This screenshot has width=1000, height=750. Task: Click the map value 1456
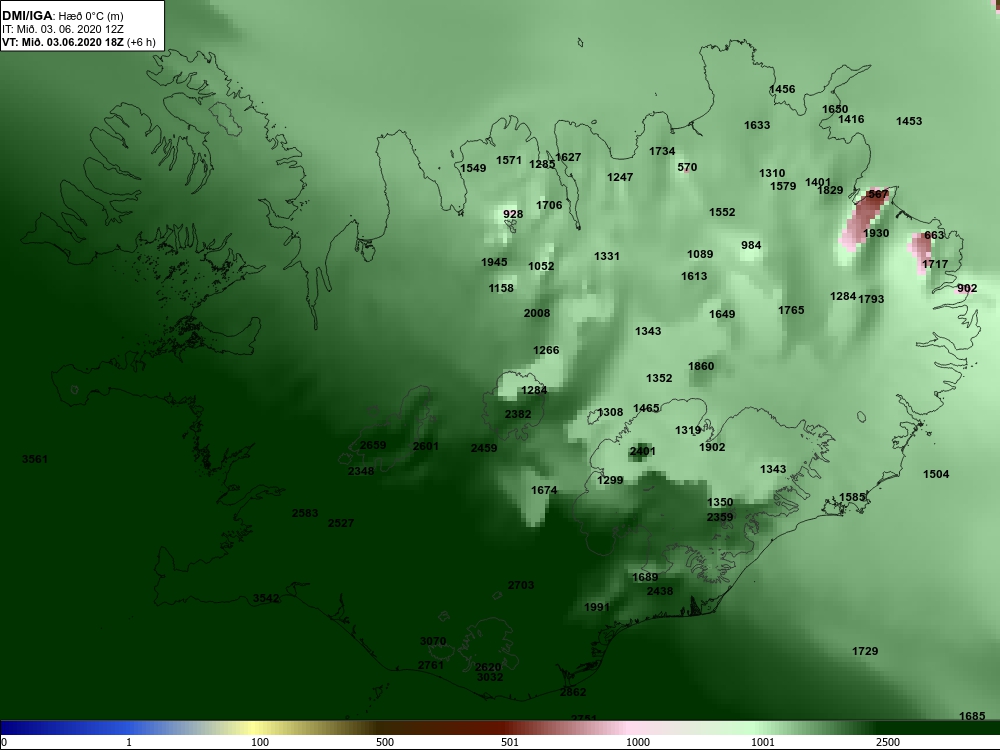[783, 89]
